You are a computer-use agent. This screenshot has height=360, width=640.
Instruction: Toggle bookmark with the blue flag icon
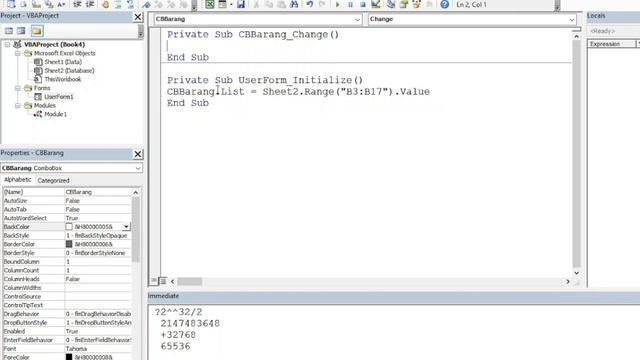146,4
